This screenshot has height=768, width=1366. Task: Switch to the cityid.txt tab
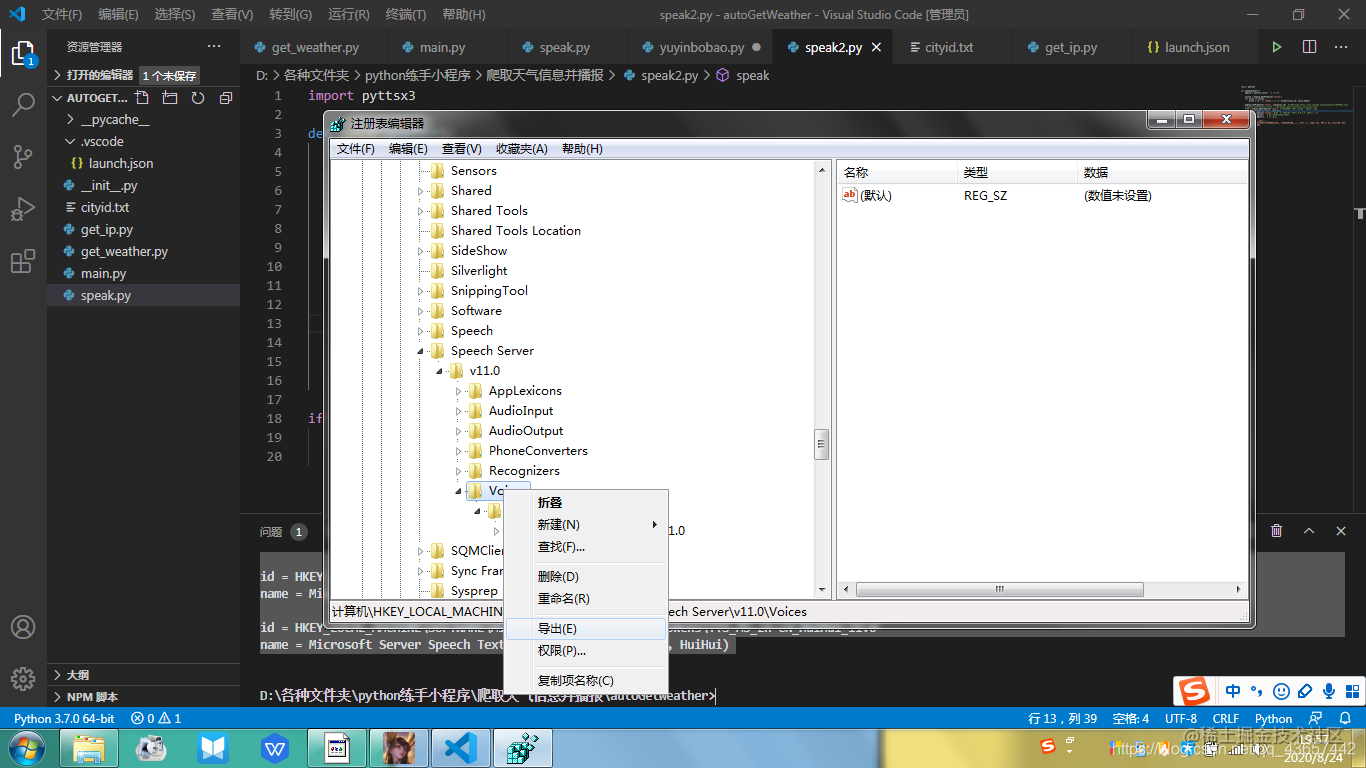point(946,47)
